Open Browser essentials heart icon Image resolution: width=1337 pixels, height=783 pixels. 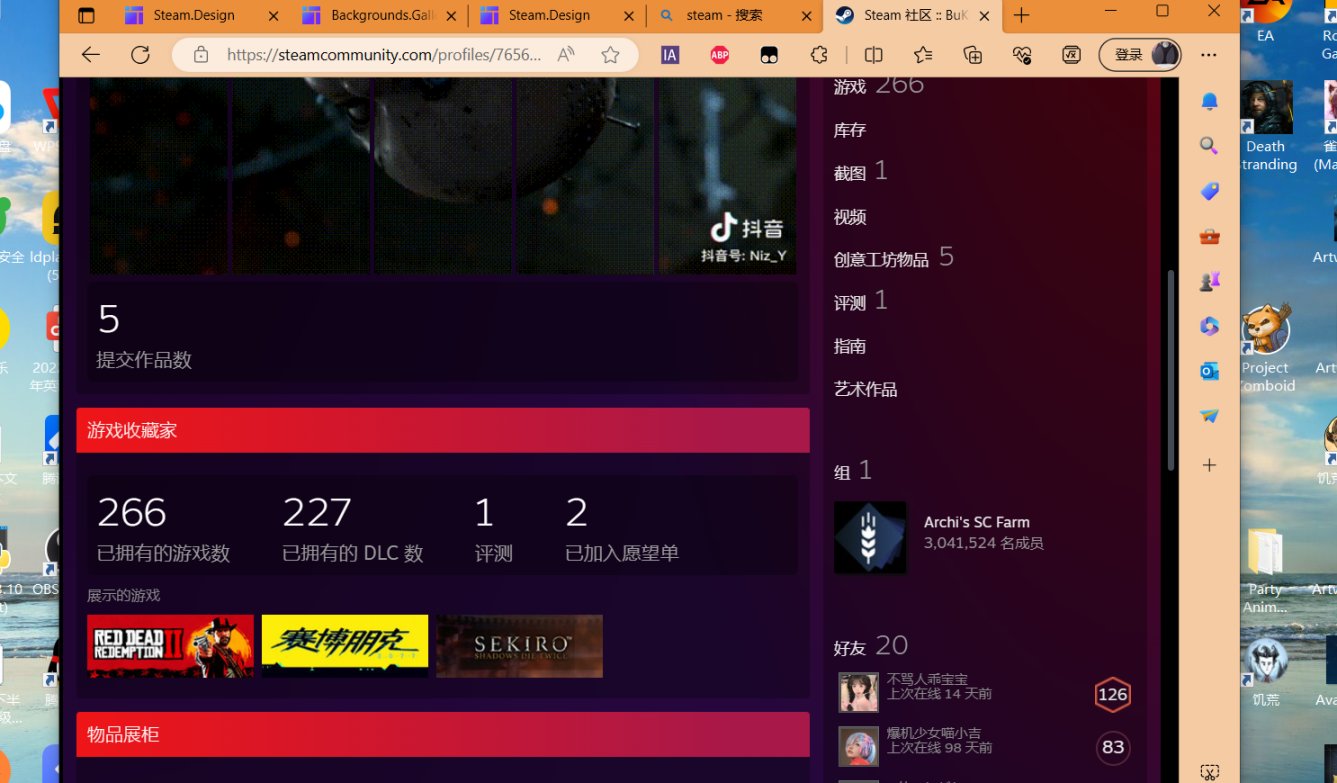click(1022, 55)
